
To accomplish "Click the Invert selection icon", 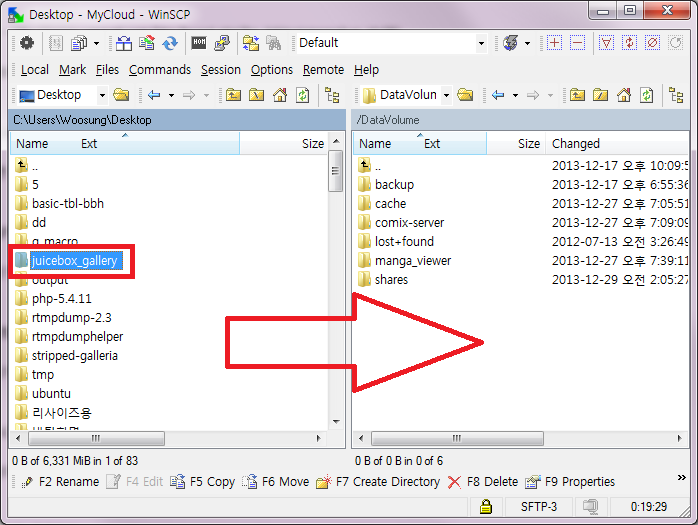I will pos(629,43).
